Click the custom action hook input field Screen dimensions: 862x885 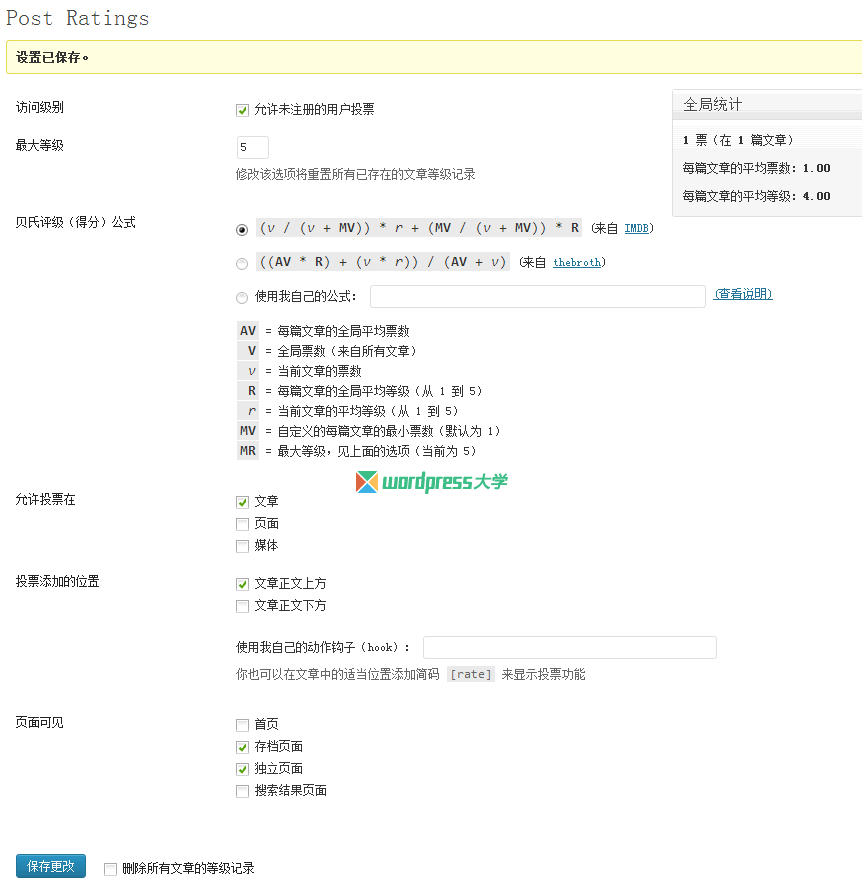coord(569,647)
